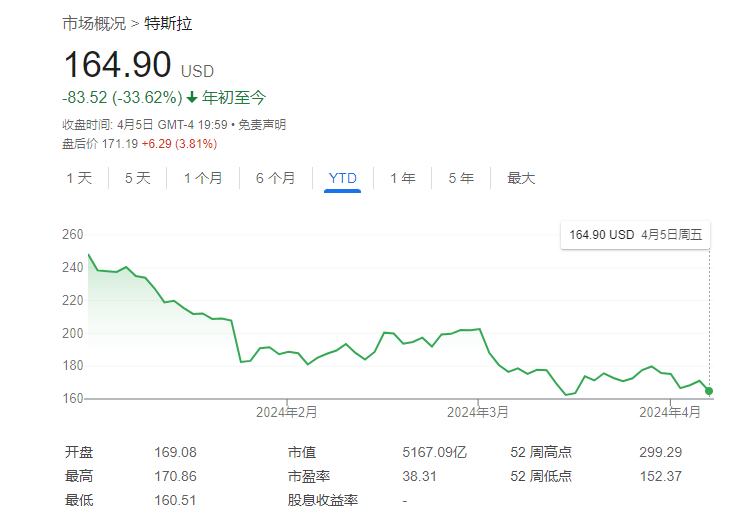The height and width of the screenshot is (517, 742).
Task: Select the 1 天 time range tab
Action: (80, 178)
